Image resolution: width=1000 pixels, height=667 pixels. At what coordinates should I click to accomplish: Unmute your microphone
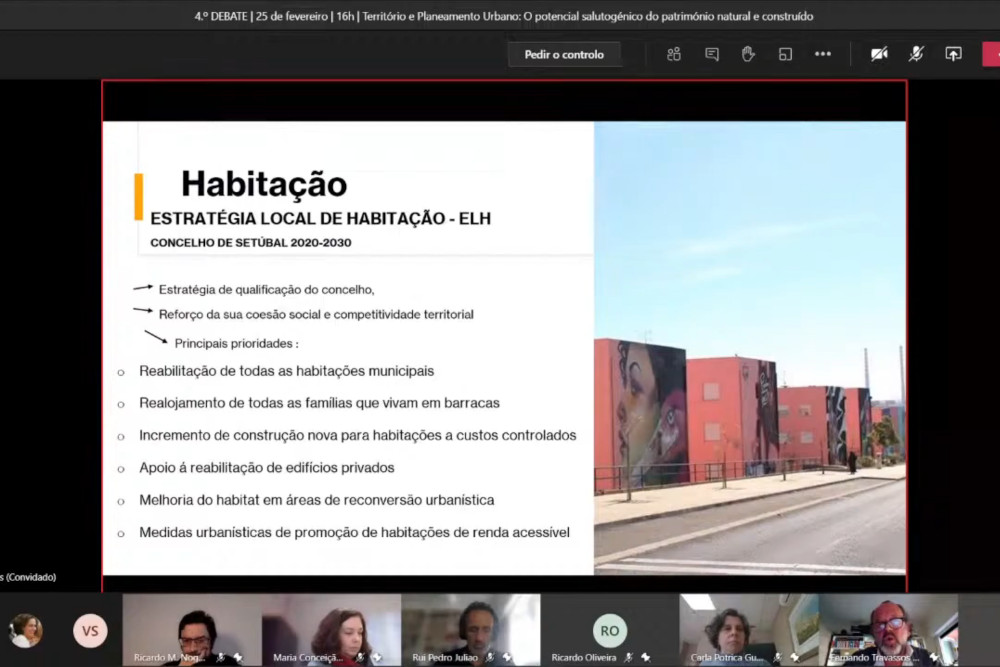point(915,54)
